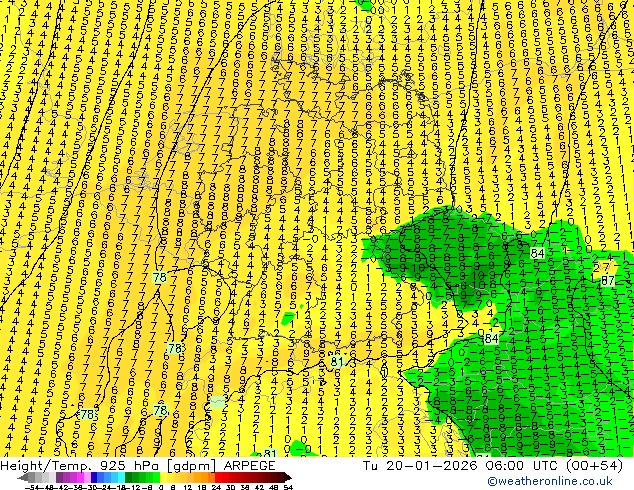Pick the bright yellow legend swatch above 0
This screenshot has height=490, width=634.
click(x=163, y=477)
